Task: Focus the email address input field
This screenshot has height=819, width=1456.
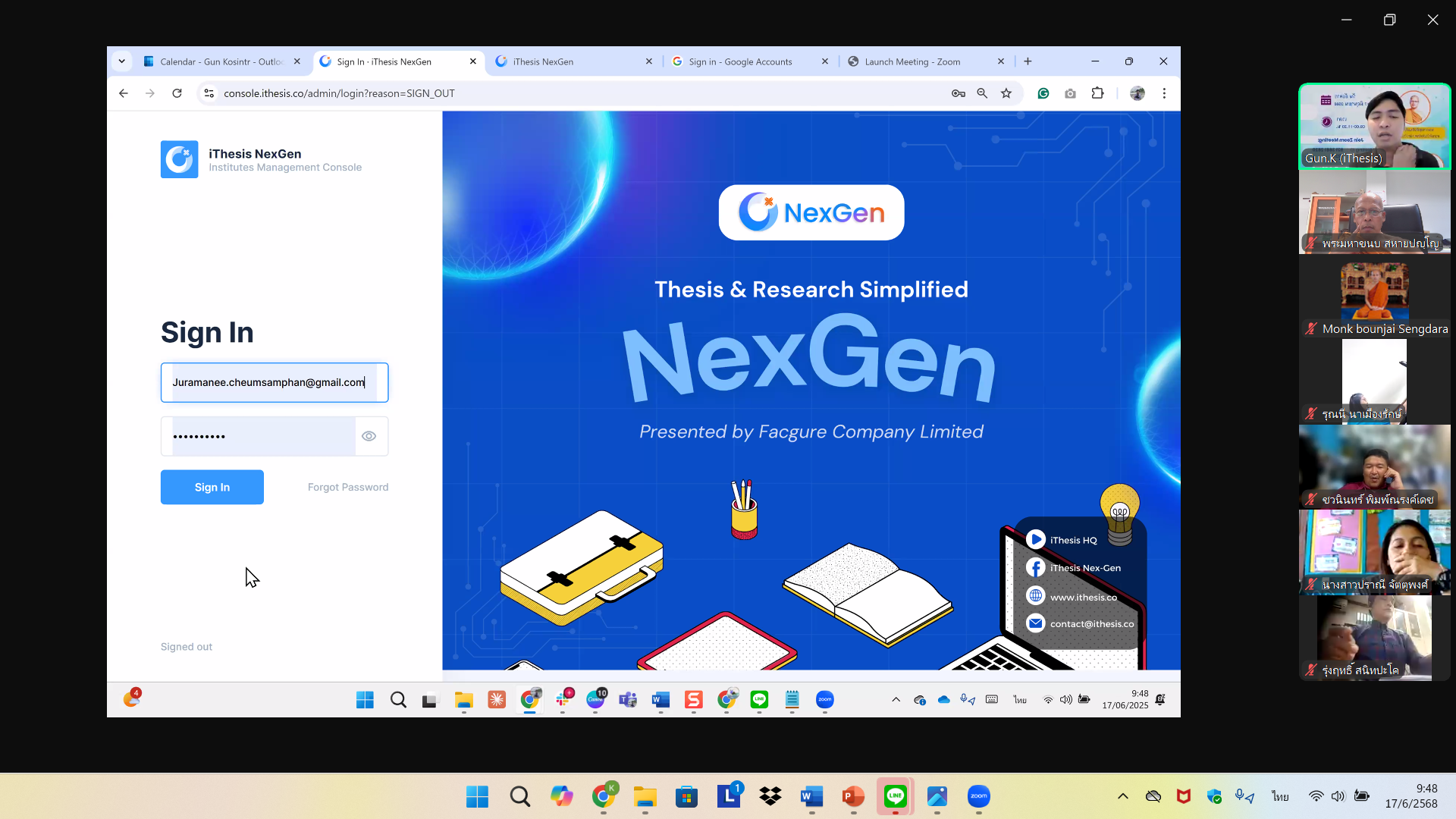Action: coord(275,382)
